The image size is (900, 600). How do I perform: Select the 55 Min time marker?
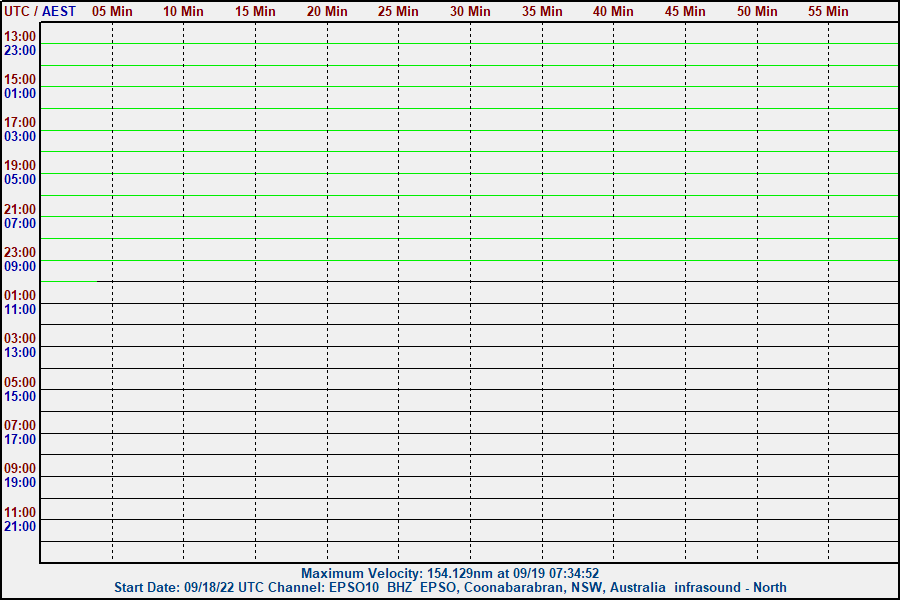coord(828,11)
